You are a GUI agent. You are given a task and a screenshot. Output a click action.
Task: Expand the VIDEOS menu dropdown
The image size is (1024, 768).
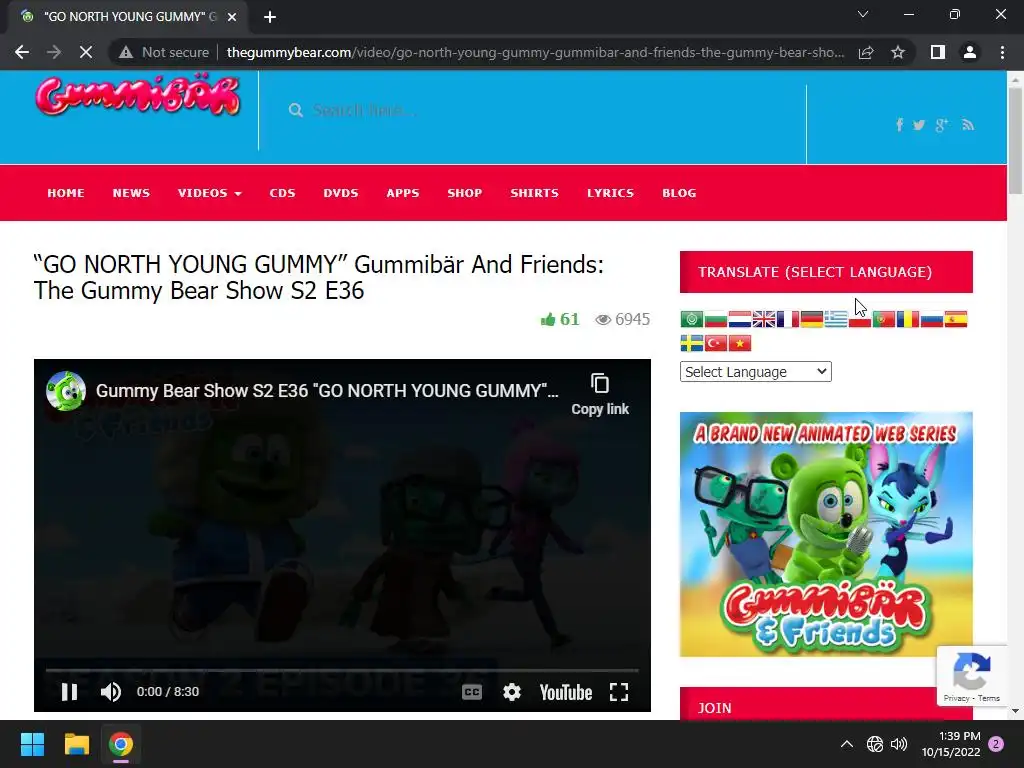[x=209, y=193]
